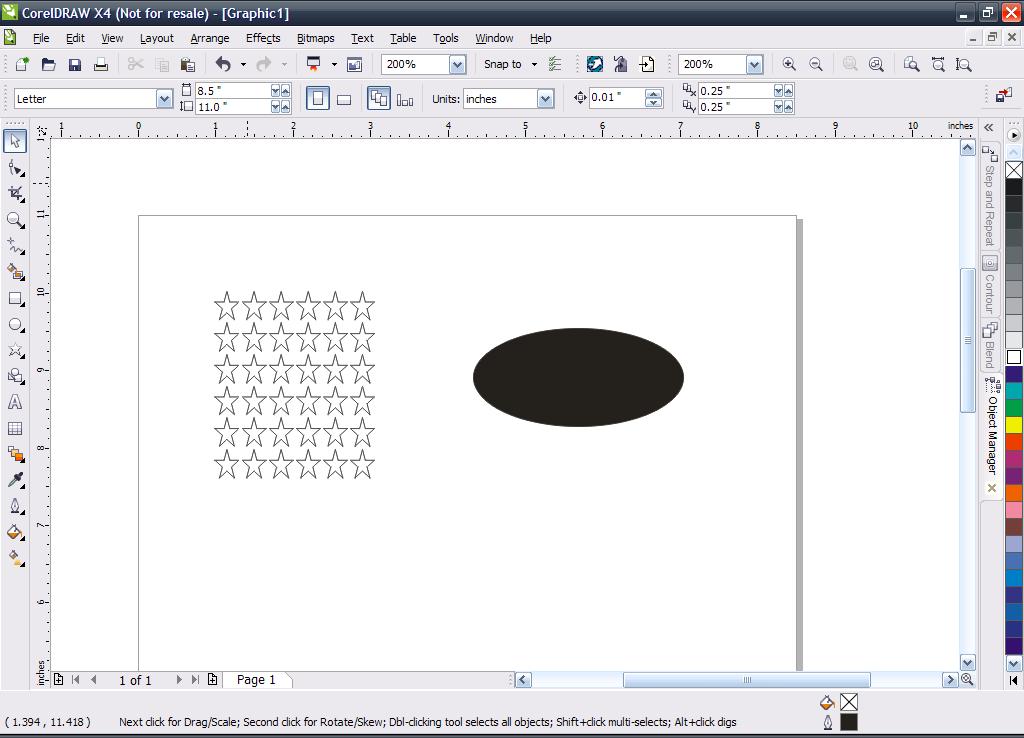Viewport: 1024px width, 738px height.
Task: Pick the Rectangle tool
Action: 15,298
